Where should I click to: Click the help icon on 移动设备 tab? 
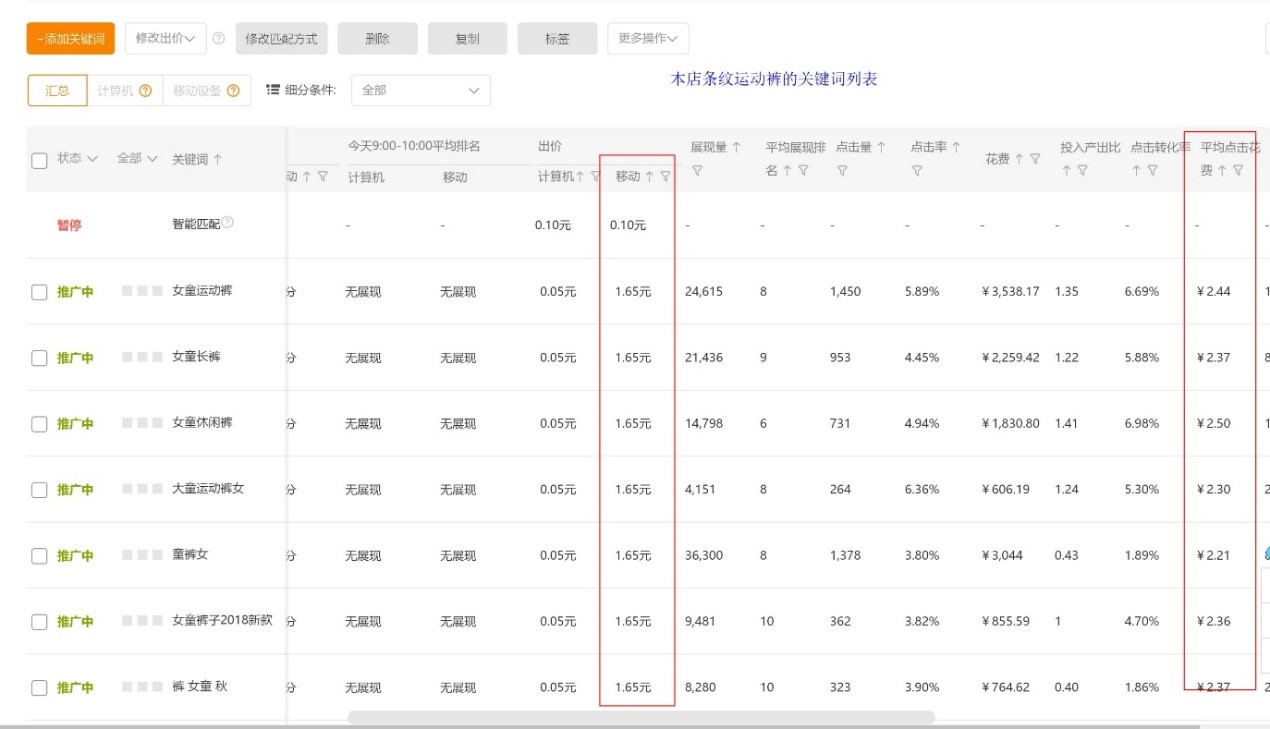tap(233, 90)
